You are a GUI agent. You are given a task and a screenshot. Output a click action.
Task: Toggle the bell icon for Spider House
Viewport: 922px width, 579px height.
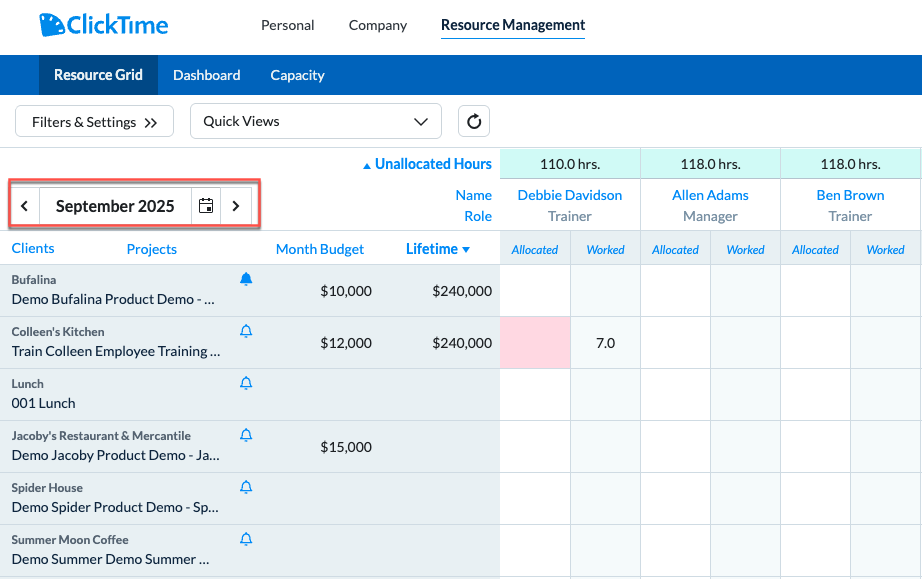246,487
